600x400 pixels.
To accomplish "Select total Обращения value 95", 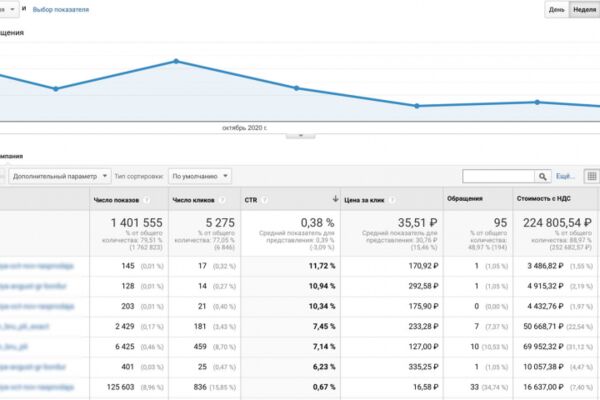I will (501, 222).
